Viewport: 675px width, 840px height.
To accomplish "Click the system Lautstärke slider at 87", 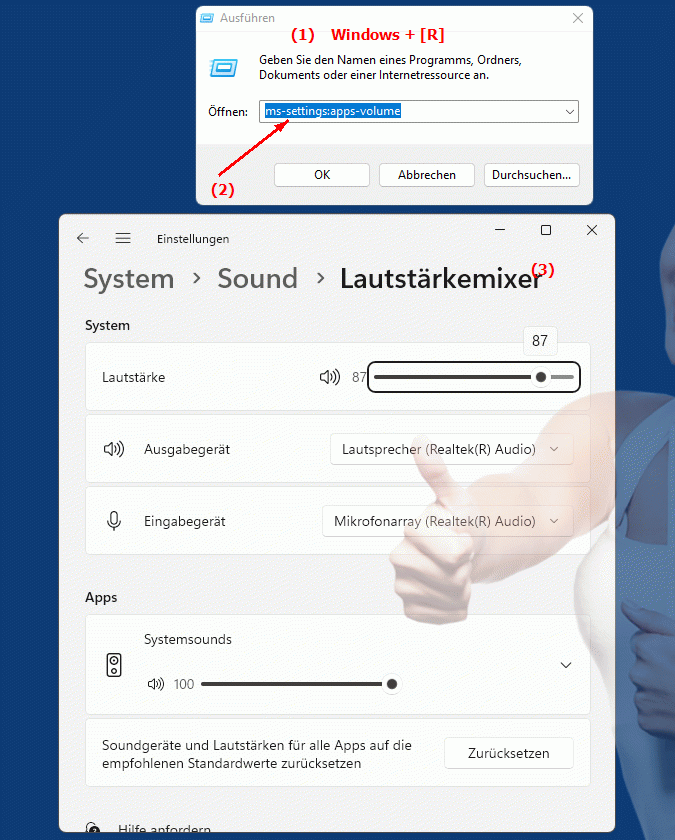I will point(474,377).
